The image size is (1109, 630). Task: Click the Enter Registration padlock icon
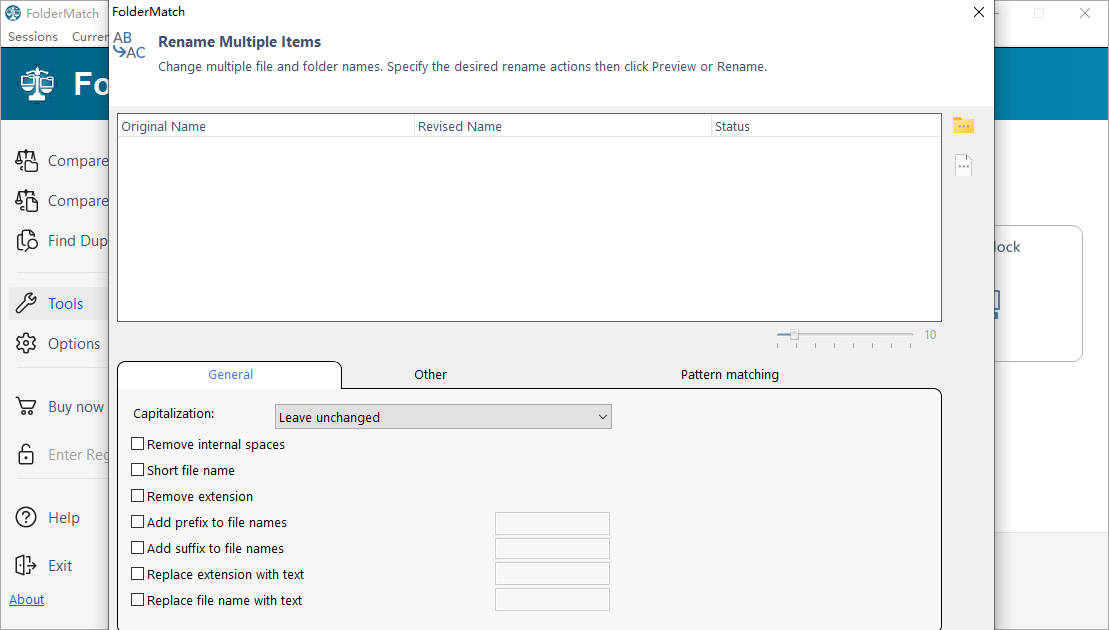[26, 454]
